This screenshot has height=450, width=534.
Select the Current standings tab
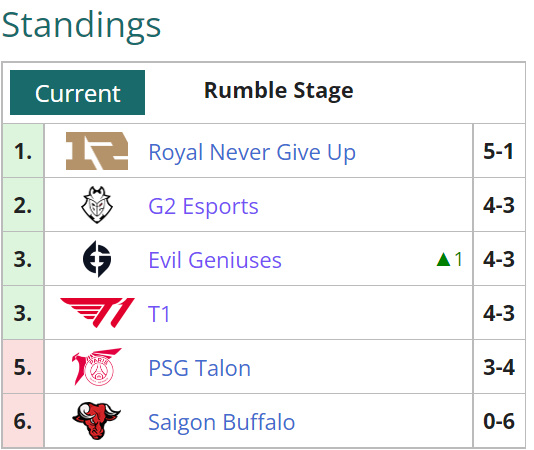click(x=77, y=93)
